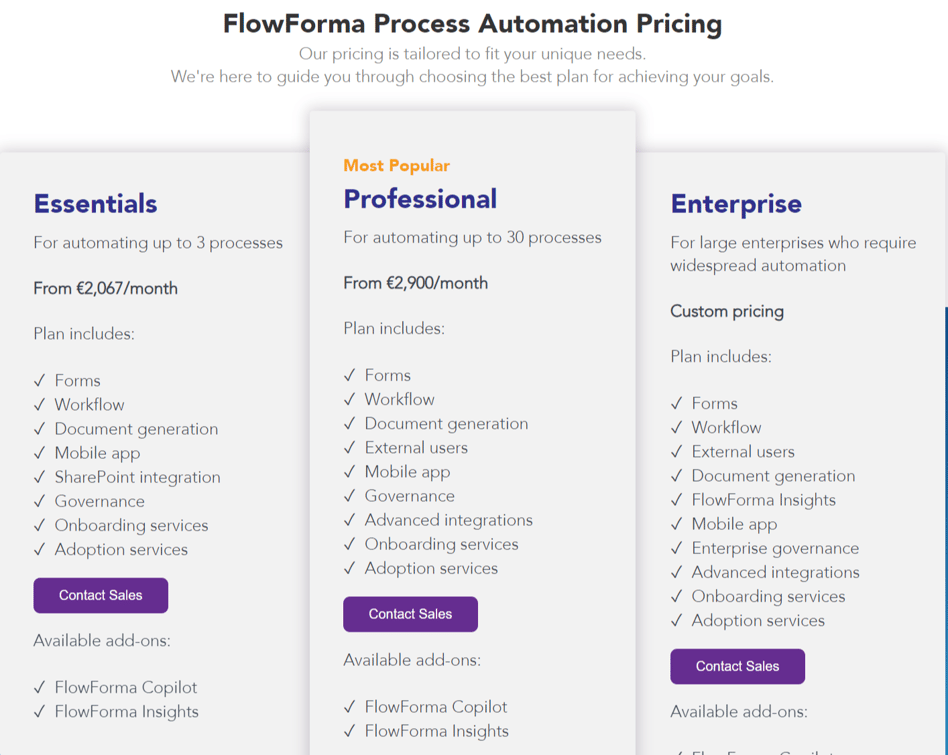The height and width of the screenshot is (755, 948).
Task: Click the checkmark next to Advanced integrations in Professional
Action: click(x=349, y=520)
